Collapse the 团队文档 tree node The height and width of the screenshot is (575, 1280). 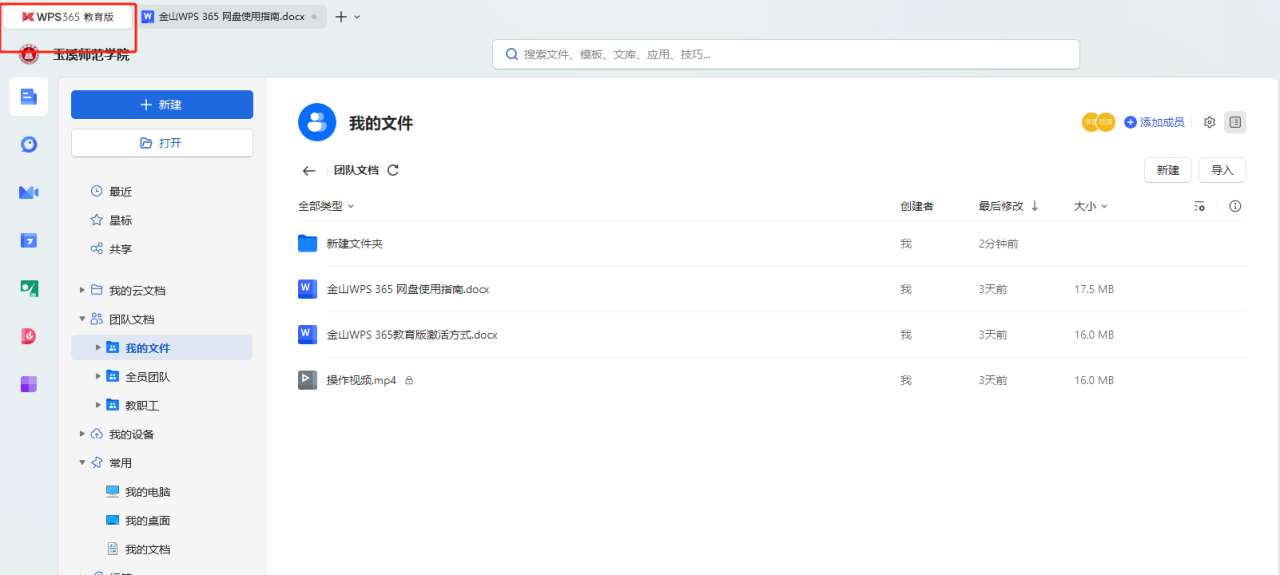click(82, 319)
